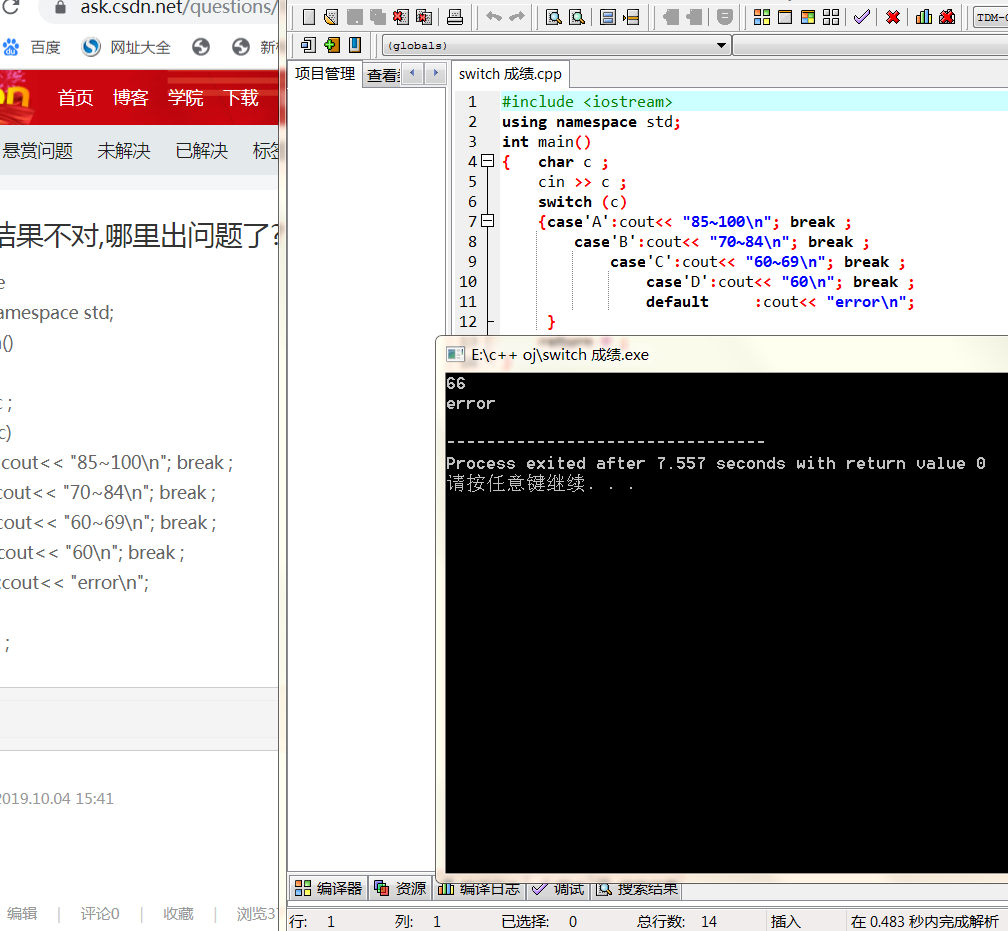The width and height of the screenshot is (1008, 931).
Task: Open 学院 in CSDN navigation
Action: pos(186,97)
